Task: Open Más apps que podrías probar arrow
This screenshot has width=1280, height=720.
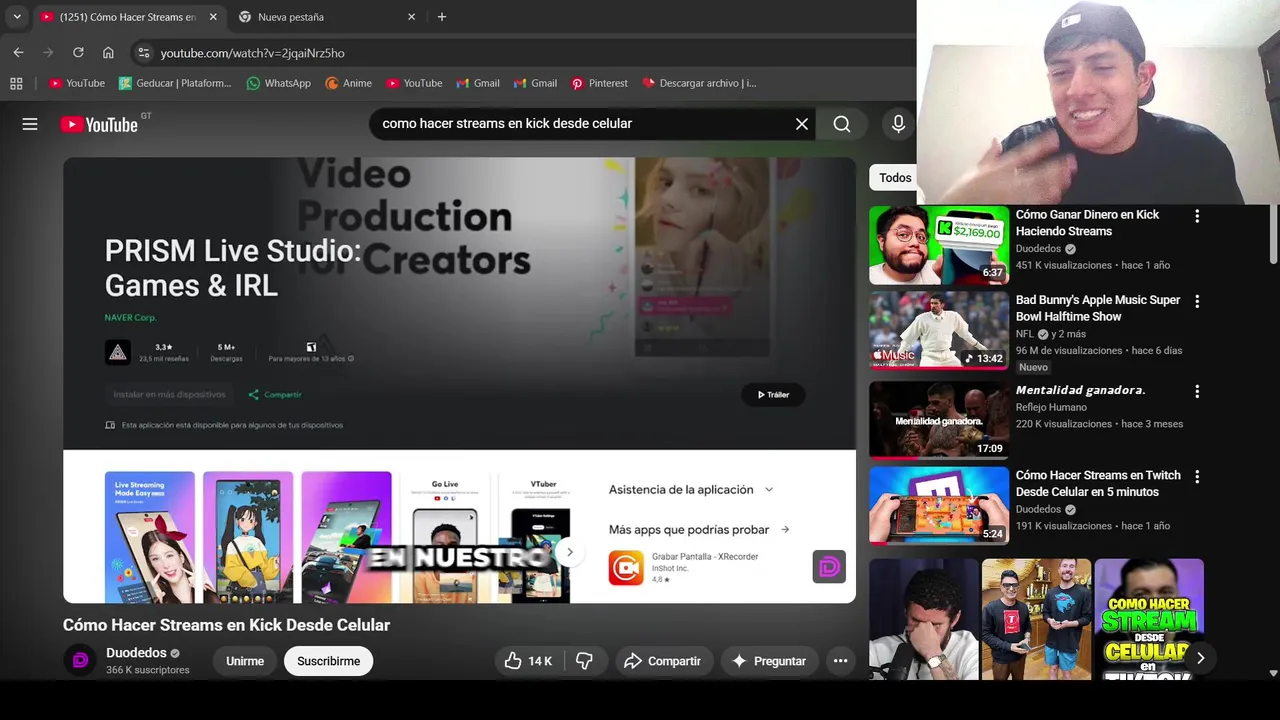Action: pyautogui.click(x=785, y=530)
